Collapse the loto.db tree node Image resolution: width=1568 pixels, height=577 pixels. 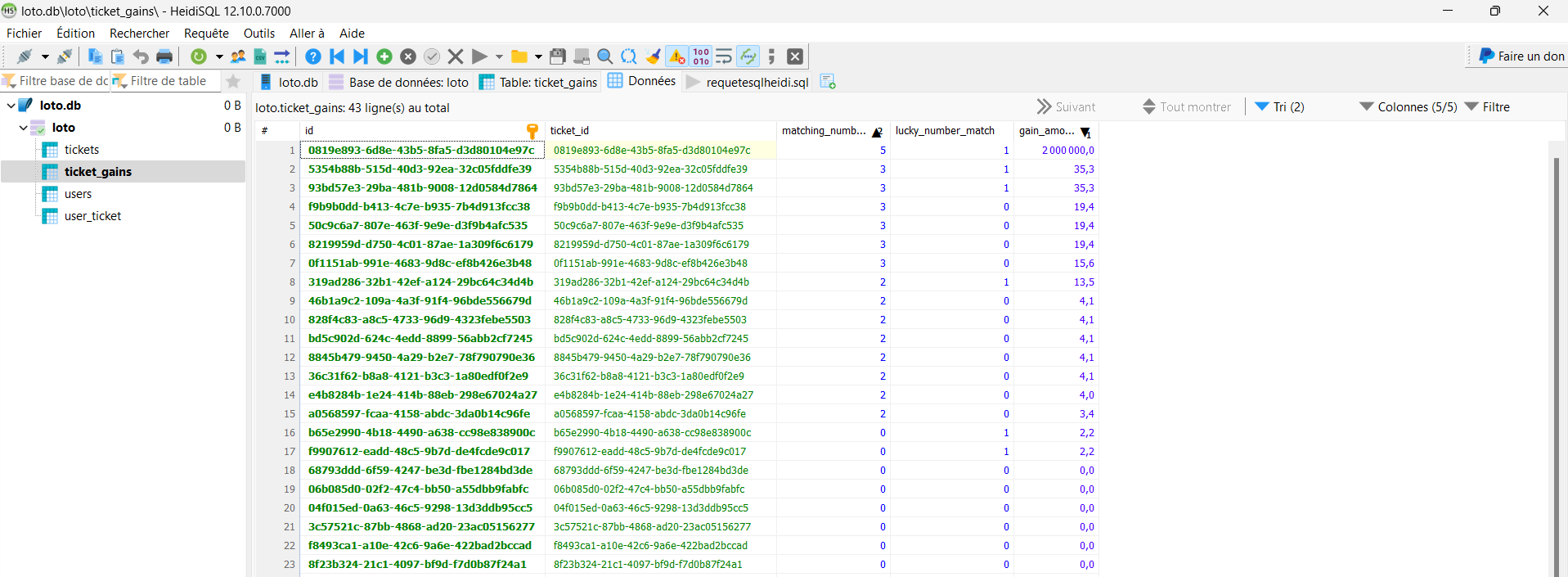point(11,106)
